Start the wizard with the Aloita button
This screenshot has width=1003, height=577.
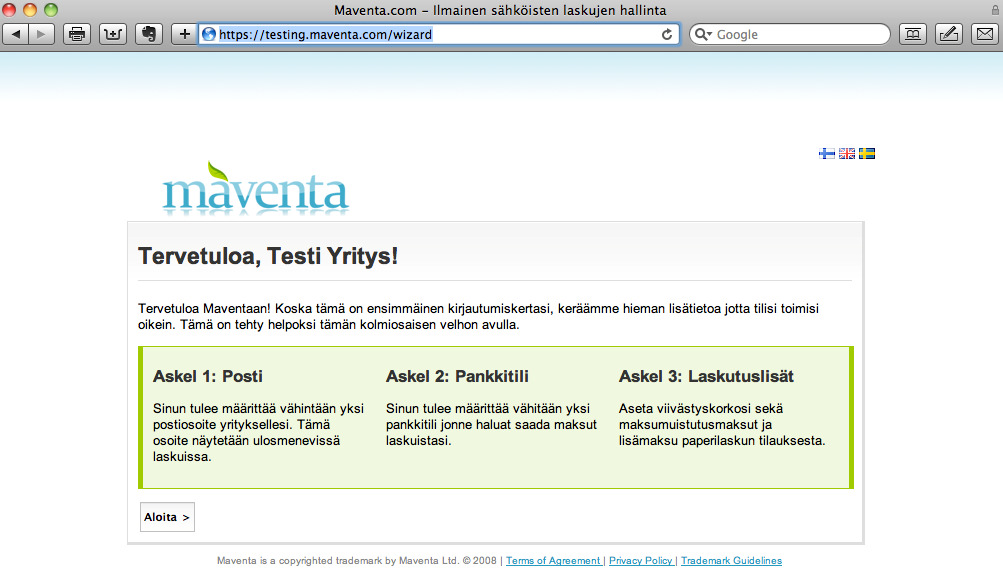coord(167,517)
